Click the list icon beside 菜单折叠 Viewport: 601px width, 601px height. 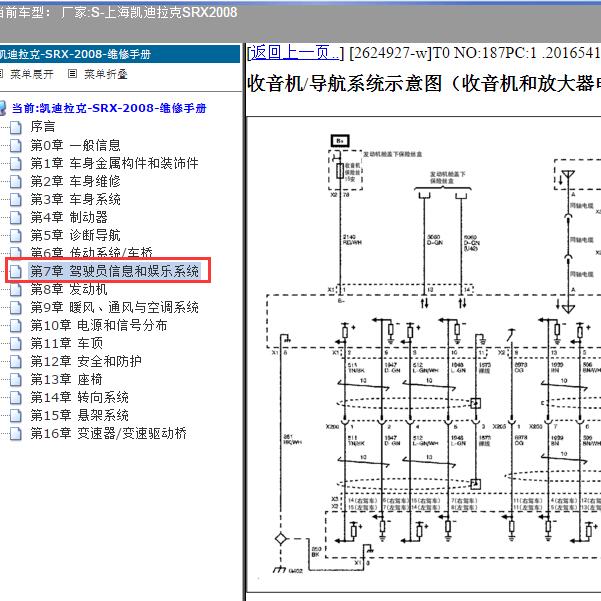pos(72,74)
